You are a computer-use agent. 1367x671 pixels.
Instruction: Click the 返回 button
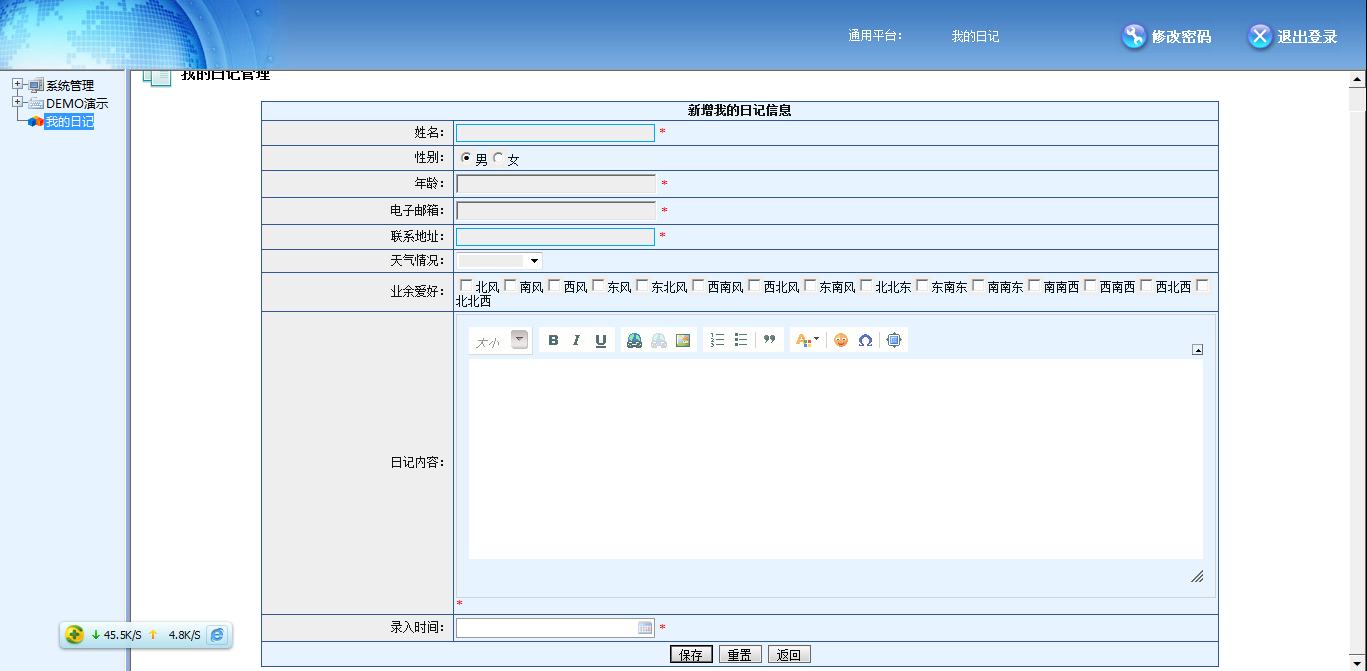789,655
